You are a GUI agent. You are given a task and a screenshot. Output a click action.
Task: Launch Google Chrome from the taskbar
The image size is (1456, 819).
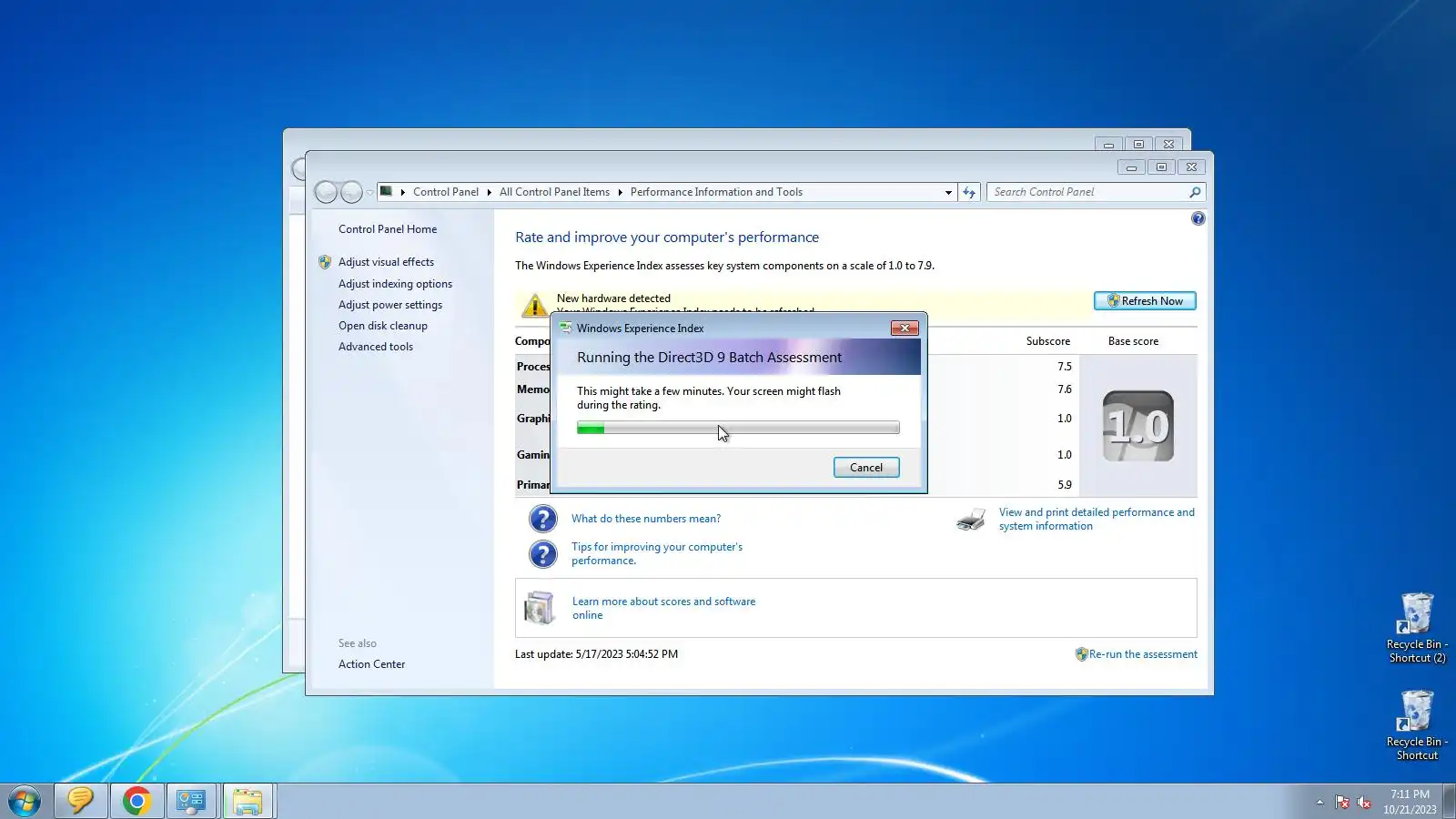click(136, 801)
